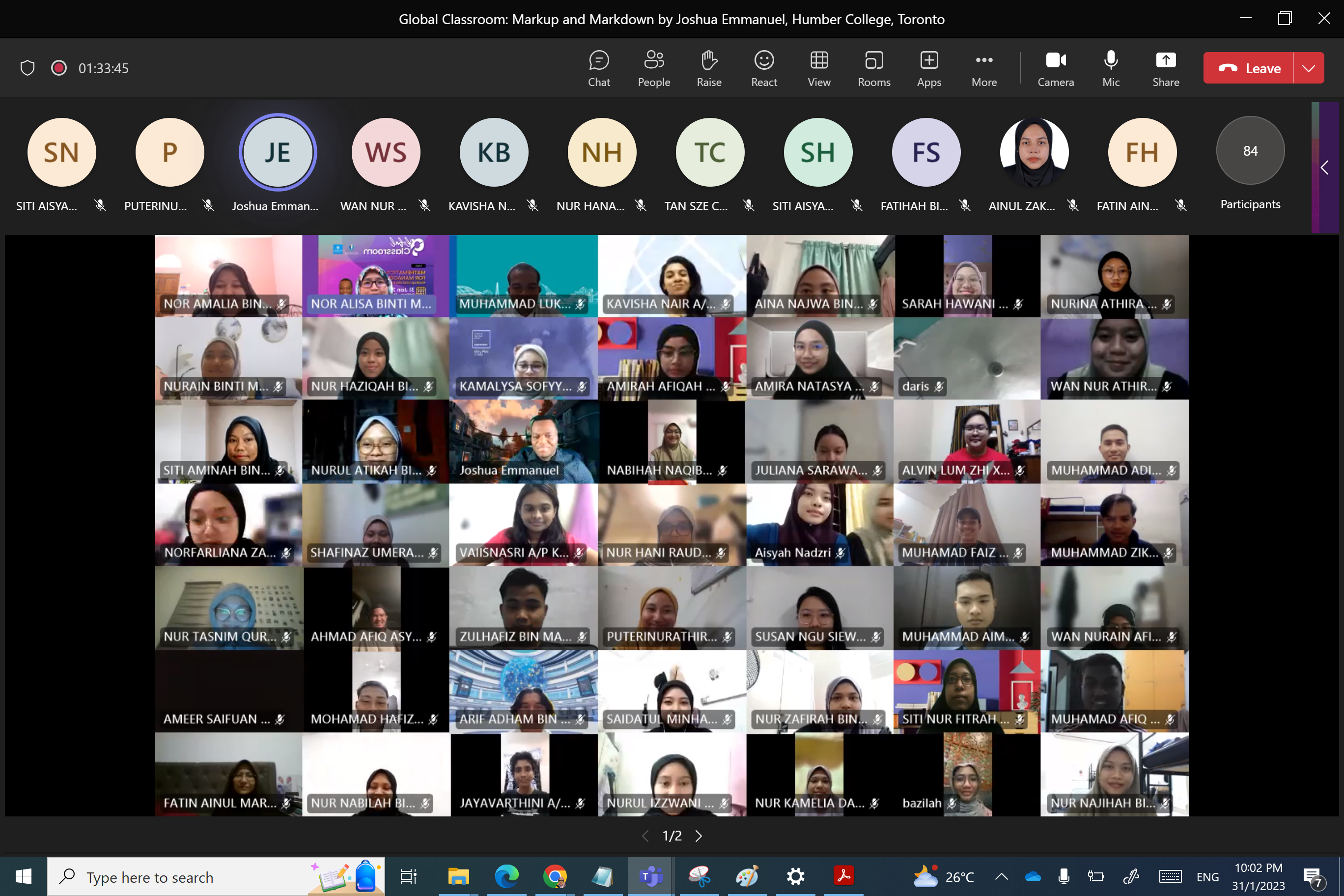Click the ALVIN LUM ZHI X video tile
Screen dimensions: 1344x896
click(967, 441)
